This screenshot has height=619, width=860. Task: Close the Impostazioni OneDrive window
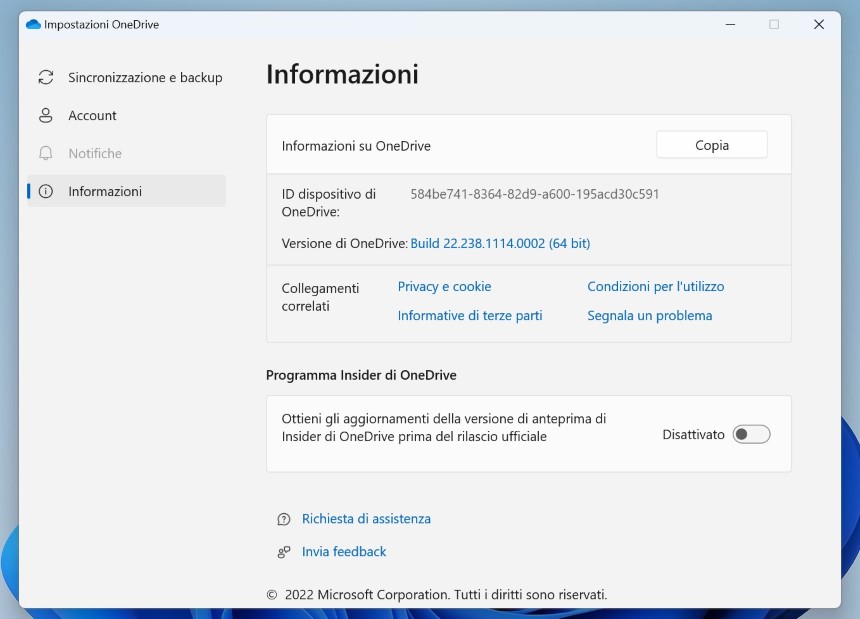click(x=819, y=25)
